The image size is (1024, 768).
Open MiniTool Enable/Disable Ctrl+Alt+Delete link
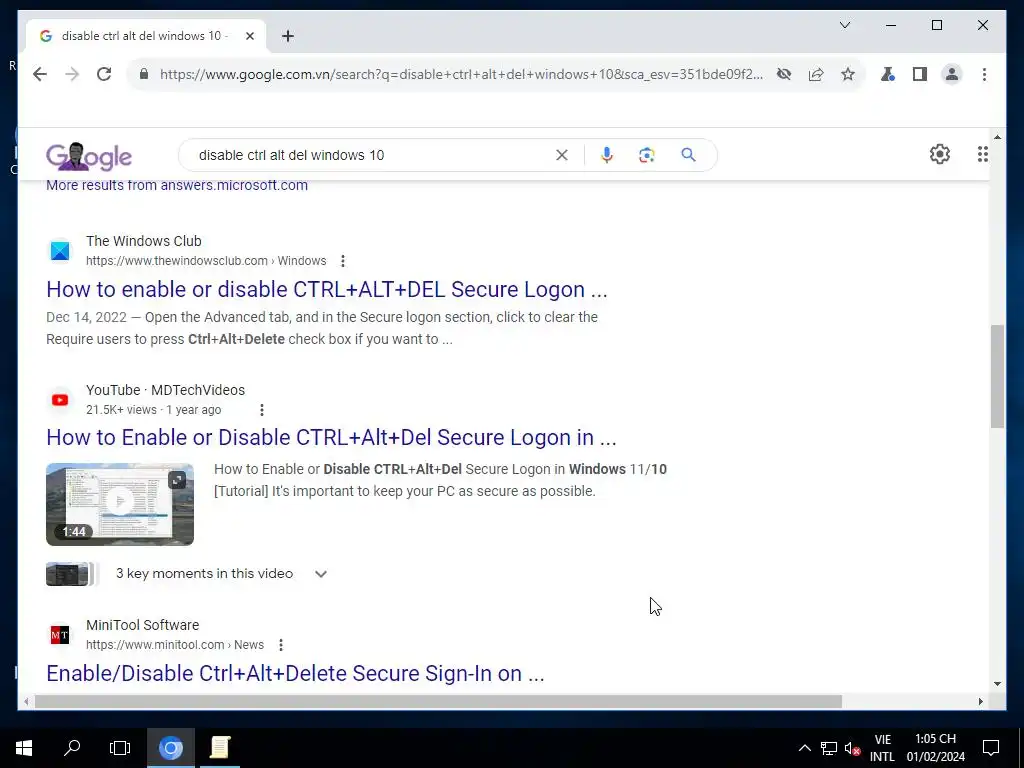(x=295, y=673)
